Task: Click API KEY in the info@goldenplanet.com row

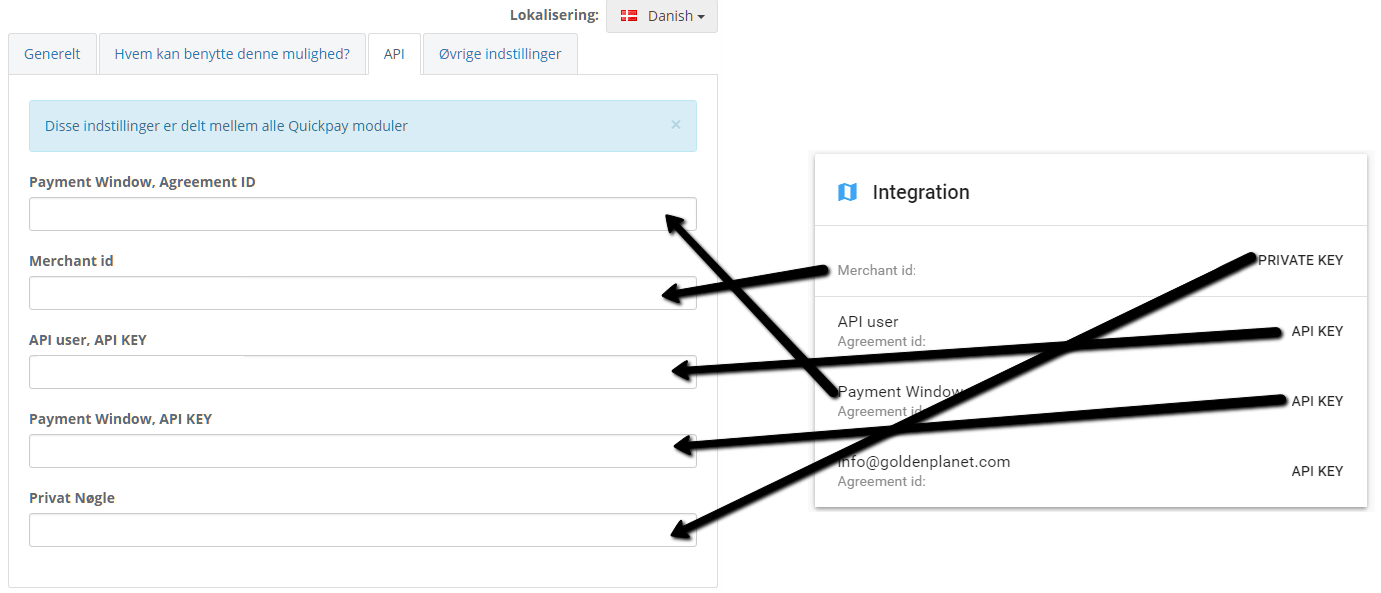Action: click(x=1317, y=471)
